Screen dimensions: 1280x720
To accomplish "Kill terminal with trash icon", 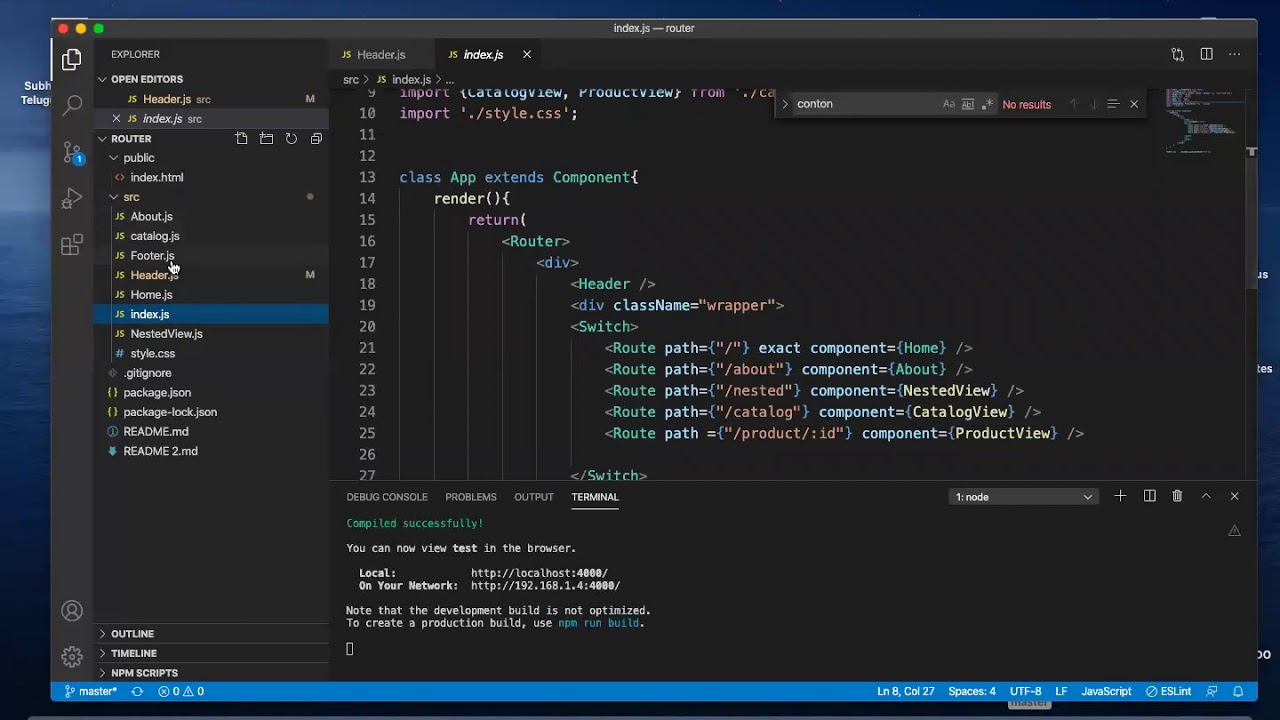I will click(1177, 497).
